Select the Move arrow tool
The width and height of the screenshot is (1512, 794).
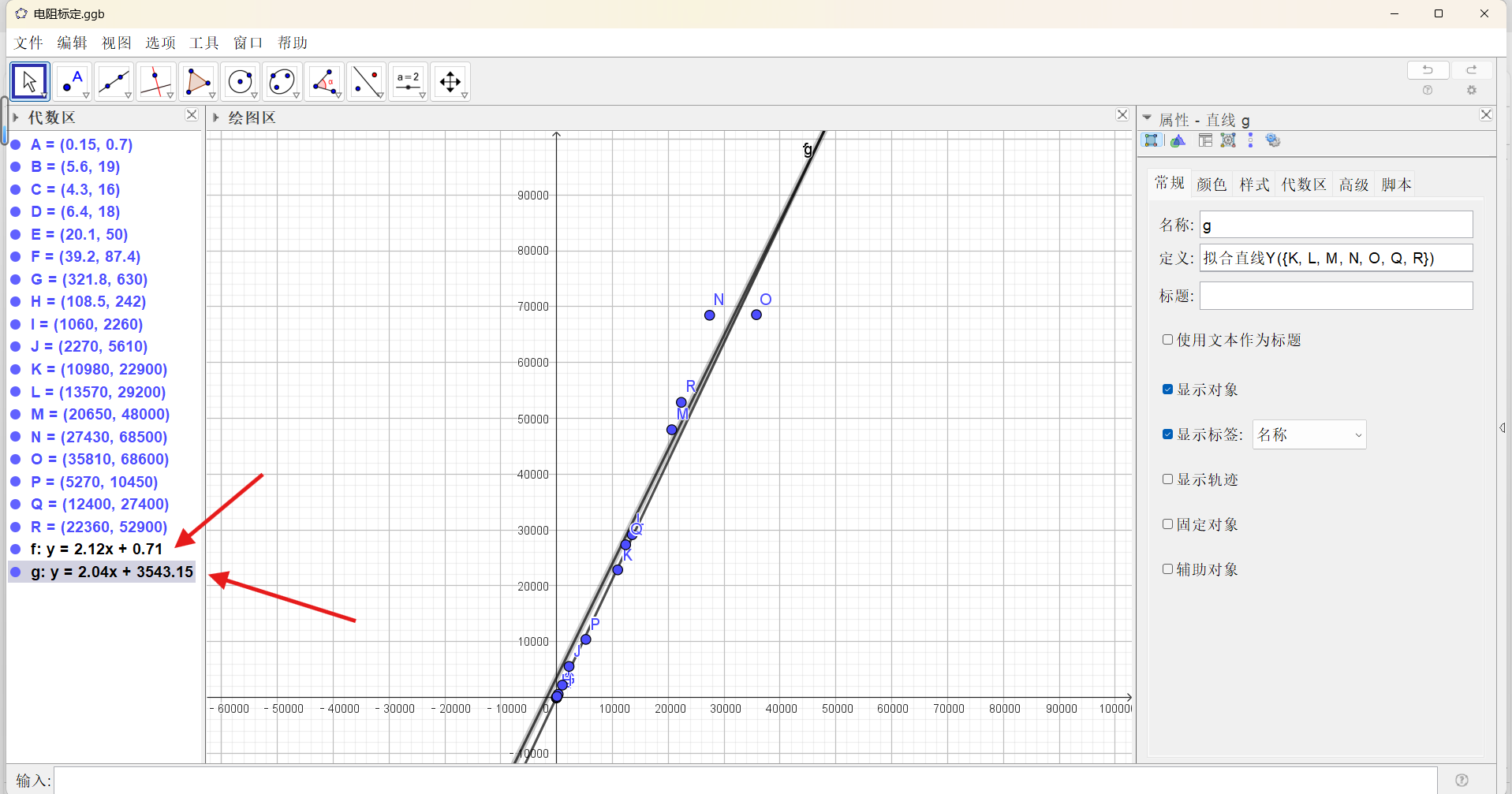click(x=30, y=81)
